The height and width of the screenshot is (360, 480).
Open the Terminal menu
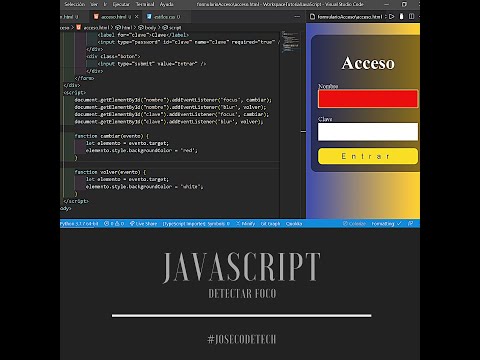tap(145, 4)
